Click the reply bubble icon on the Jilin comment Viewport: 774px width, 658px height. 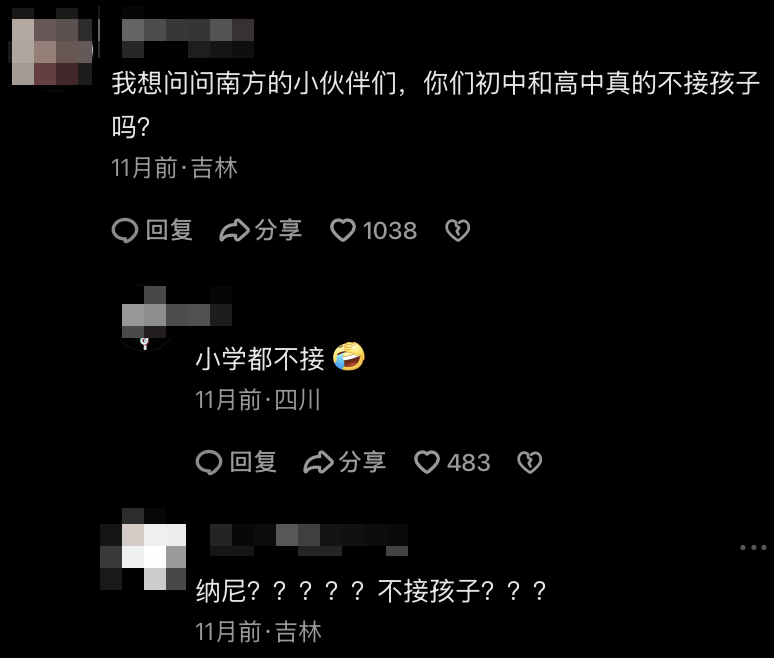(x=124, y=230)
